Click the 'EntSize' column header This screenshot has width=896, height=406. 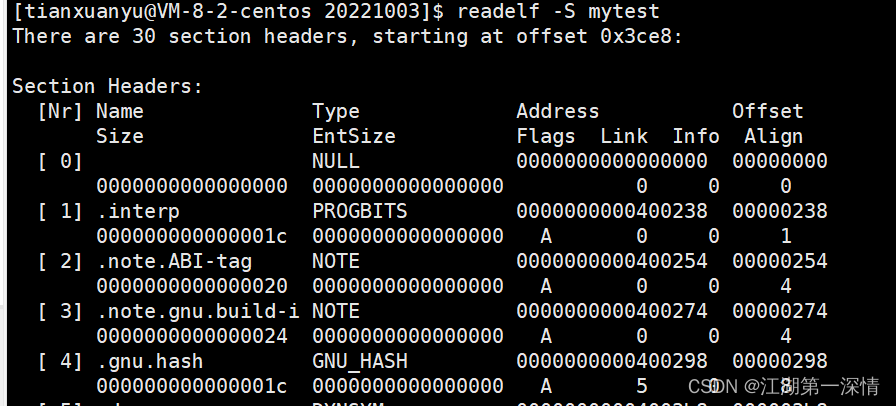tap(354, 136)
